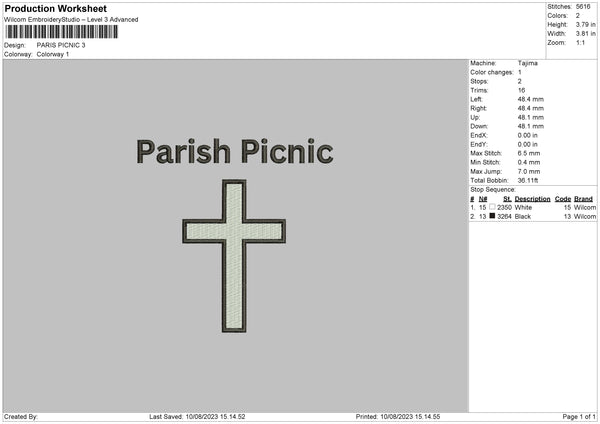Click the Created By label
Viewport: 600px width, 424px height.
(21, 417)
